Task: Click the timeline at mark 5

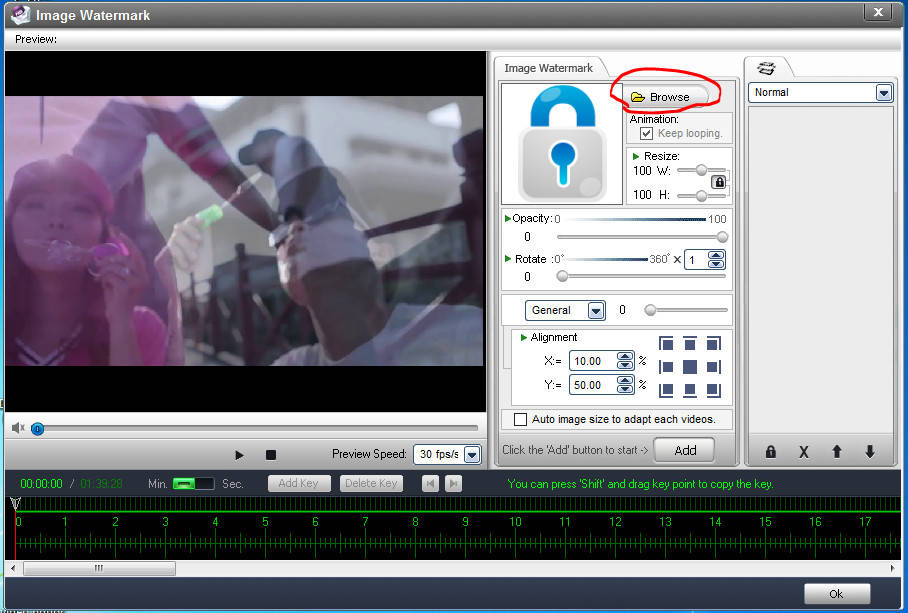Action: 265,522
